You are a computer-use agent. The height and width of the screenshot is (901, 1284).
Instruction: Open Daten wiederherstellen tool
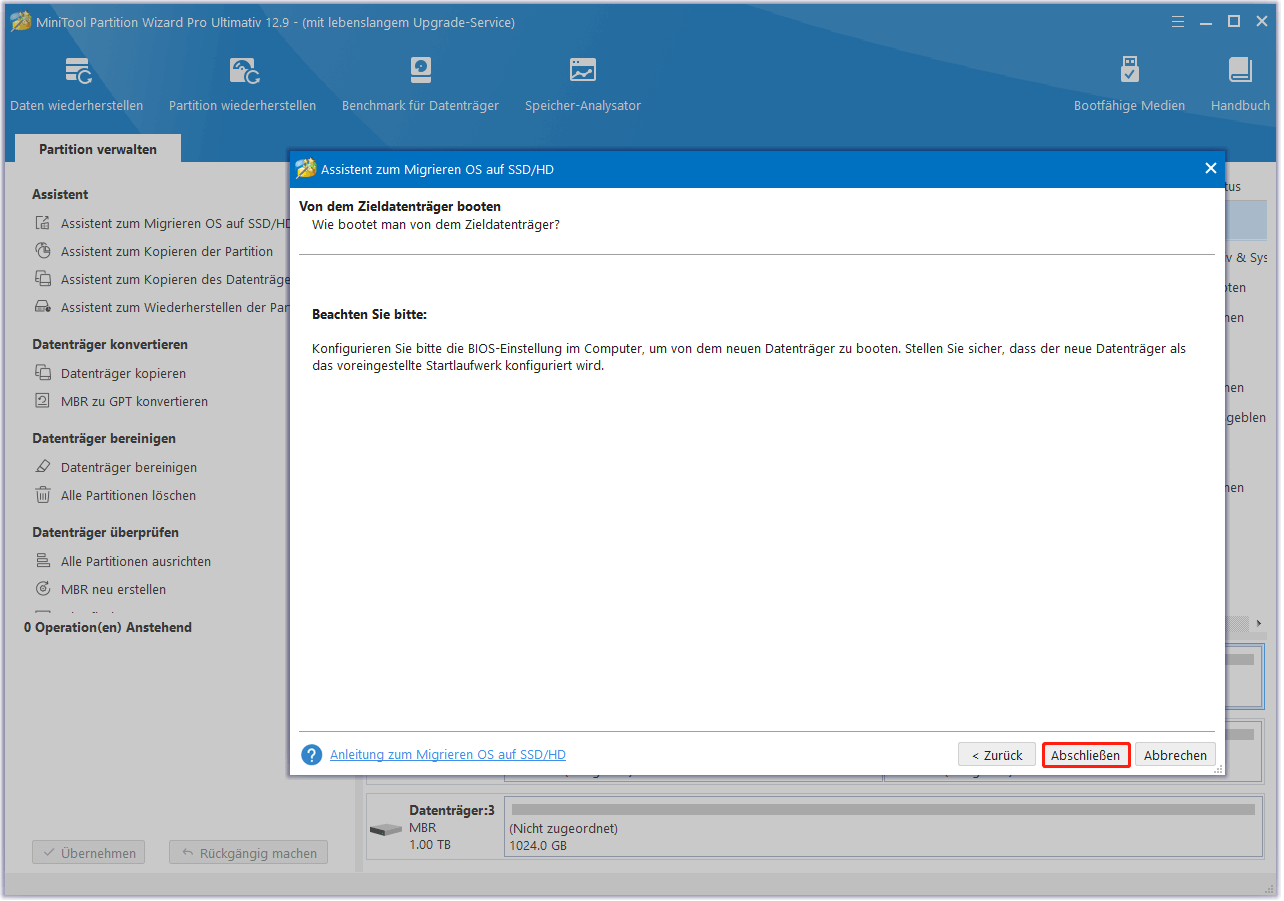click(77, 84)
